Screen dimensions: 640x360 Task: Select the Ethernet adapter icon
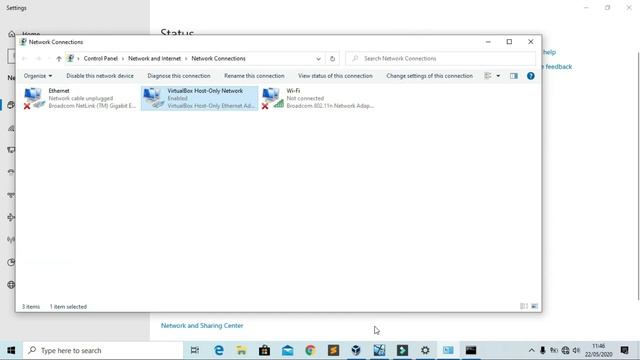(x=33, y=98)
